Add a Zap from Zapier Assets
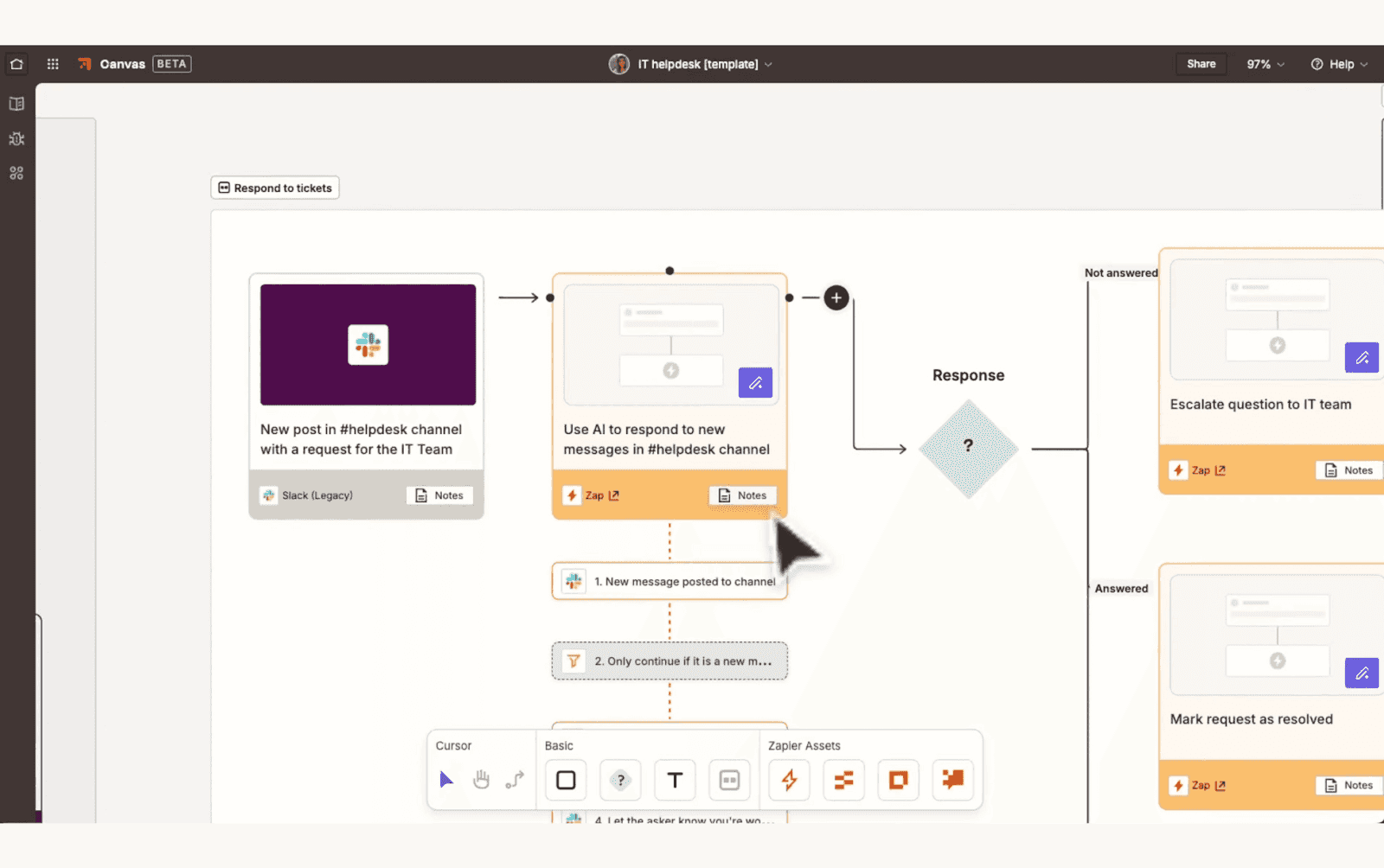The height and width of the screenshot is (868, 1384). [x=788, y=780]
